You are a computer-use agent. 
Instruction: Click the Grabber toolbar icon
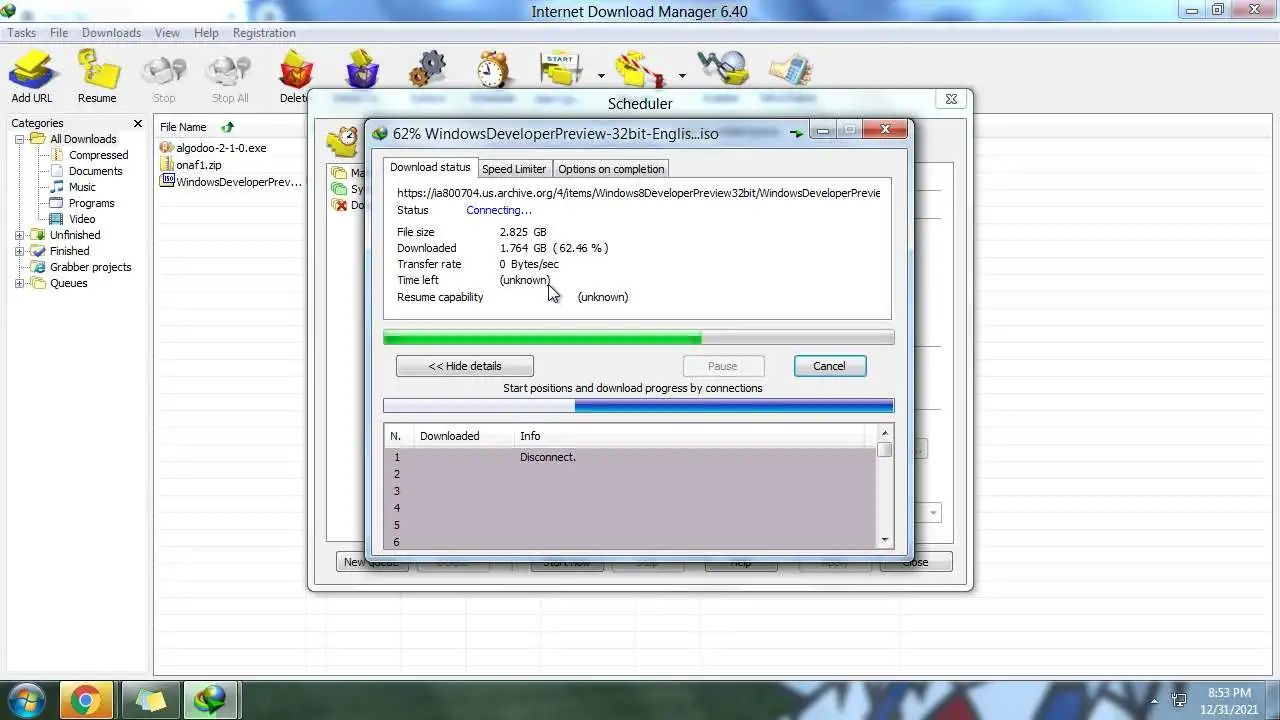723,70
